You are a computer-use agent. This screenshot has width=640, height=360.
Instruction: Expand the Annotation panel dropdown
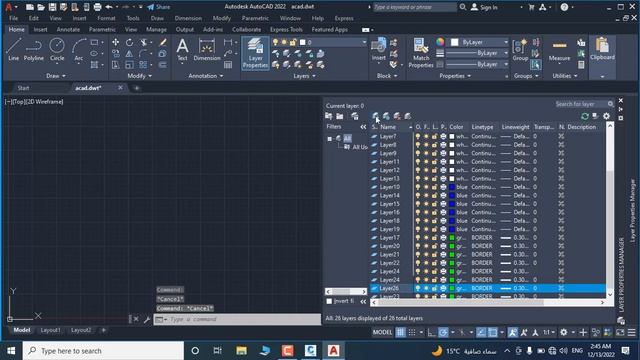206,76
